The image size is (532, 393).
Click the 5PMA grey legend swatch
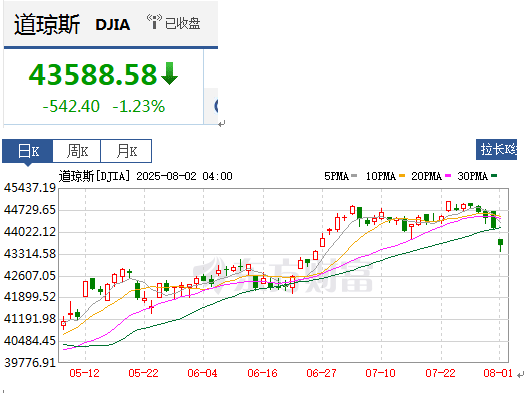pyautogui.click(x=354, y=176)
